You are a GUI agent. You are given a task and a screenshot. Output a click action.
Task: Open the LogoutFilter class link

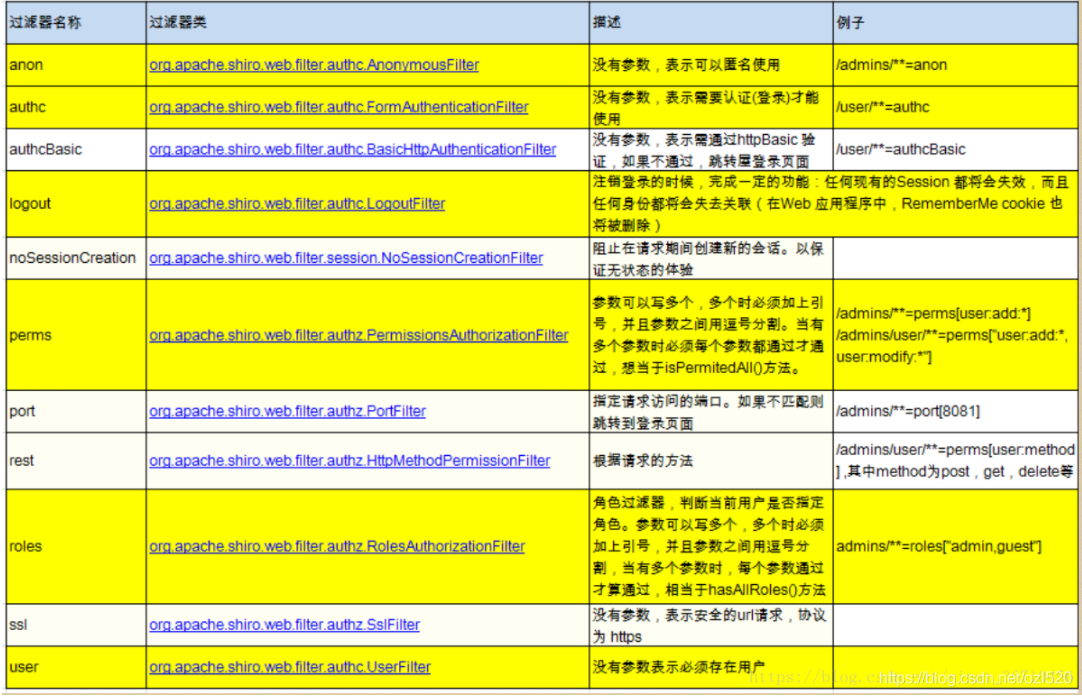pyautogui.click(x=299, y=203)
